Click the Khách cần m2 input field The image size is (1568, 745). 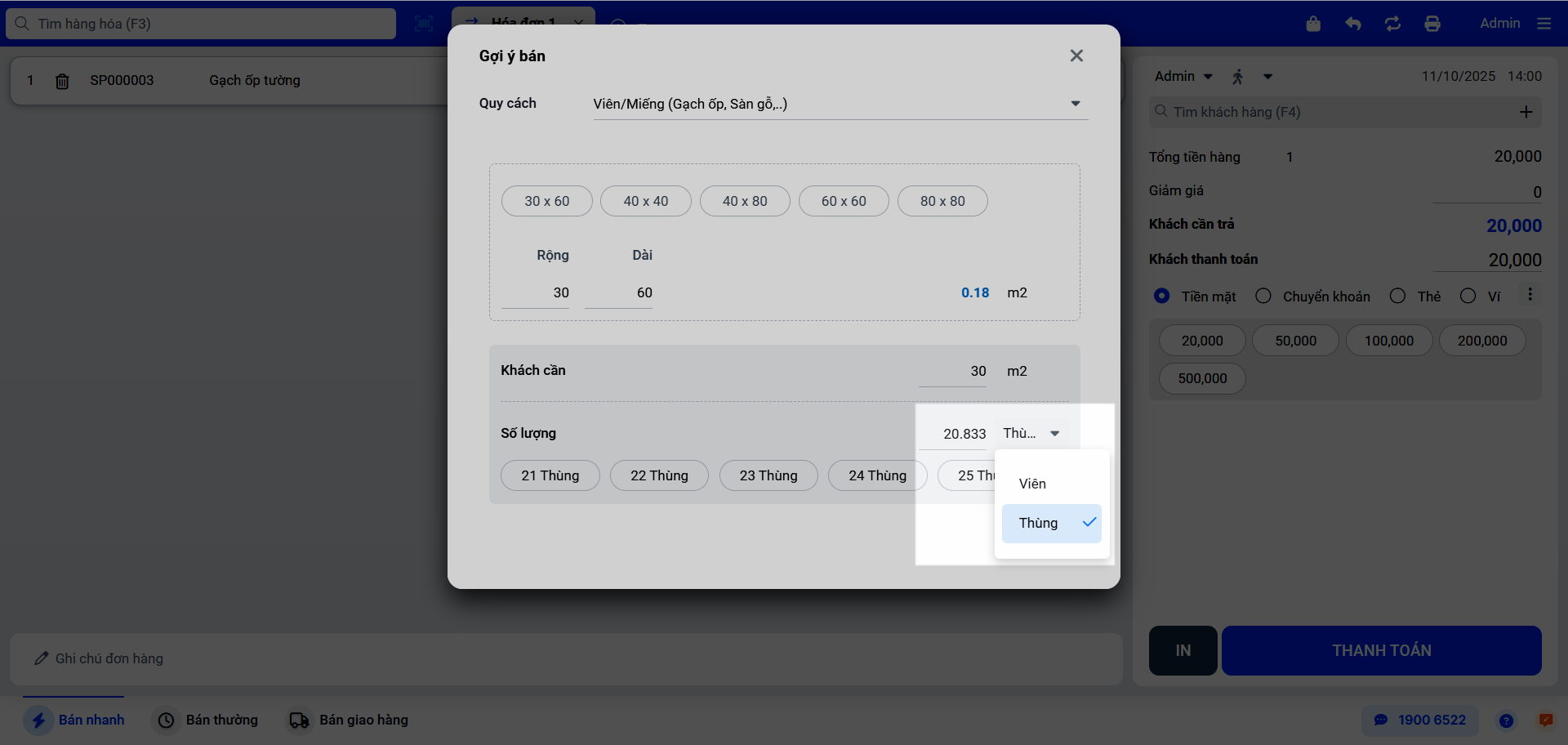953,371
